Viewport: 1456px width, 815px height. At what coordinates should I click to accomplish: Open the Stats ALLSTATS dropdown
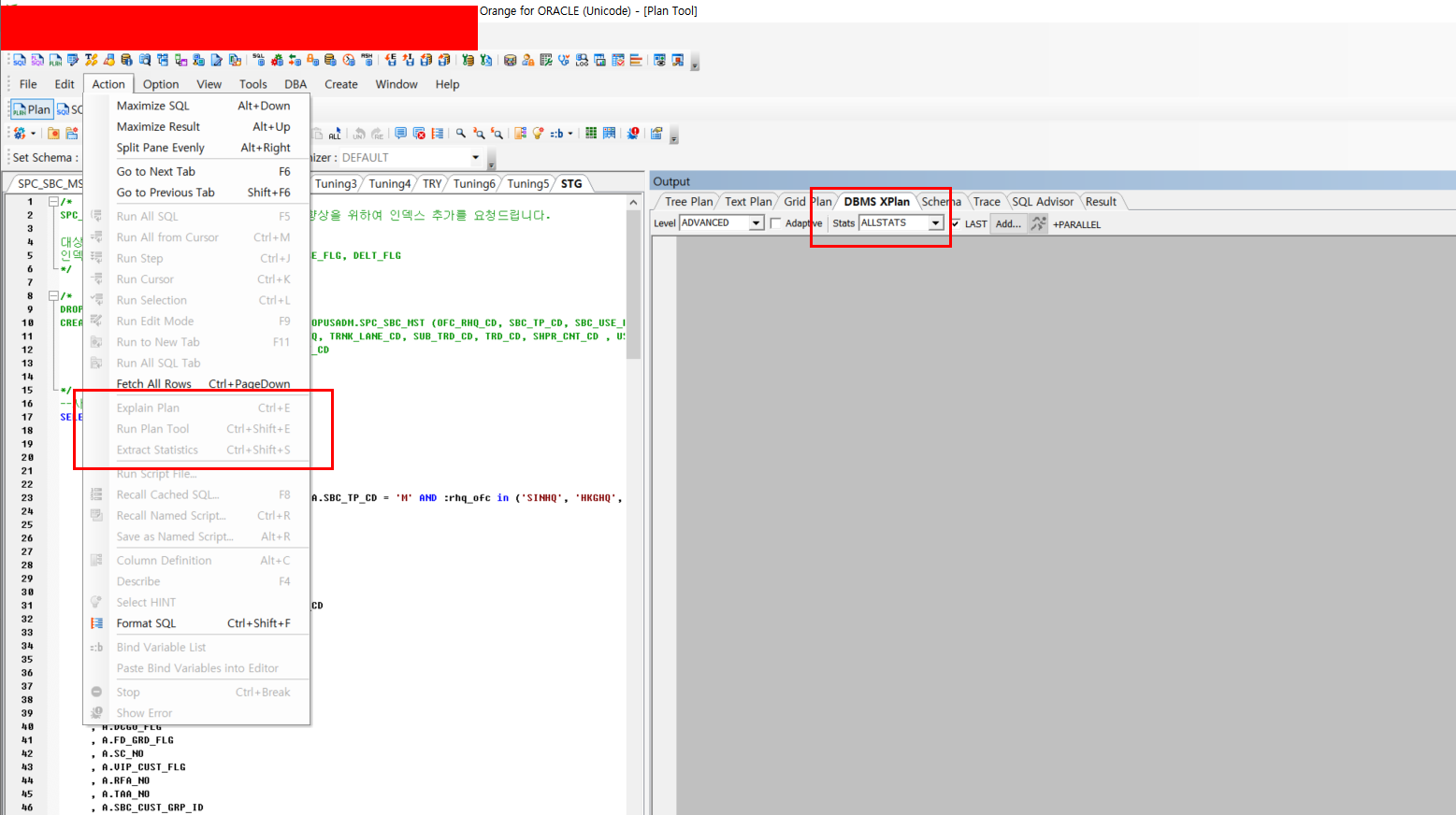click(x=935, y=223)
